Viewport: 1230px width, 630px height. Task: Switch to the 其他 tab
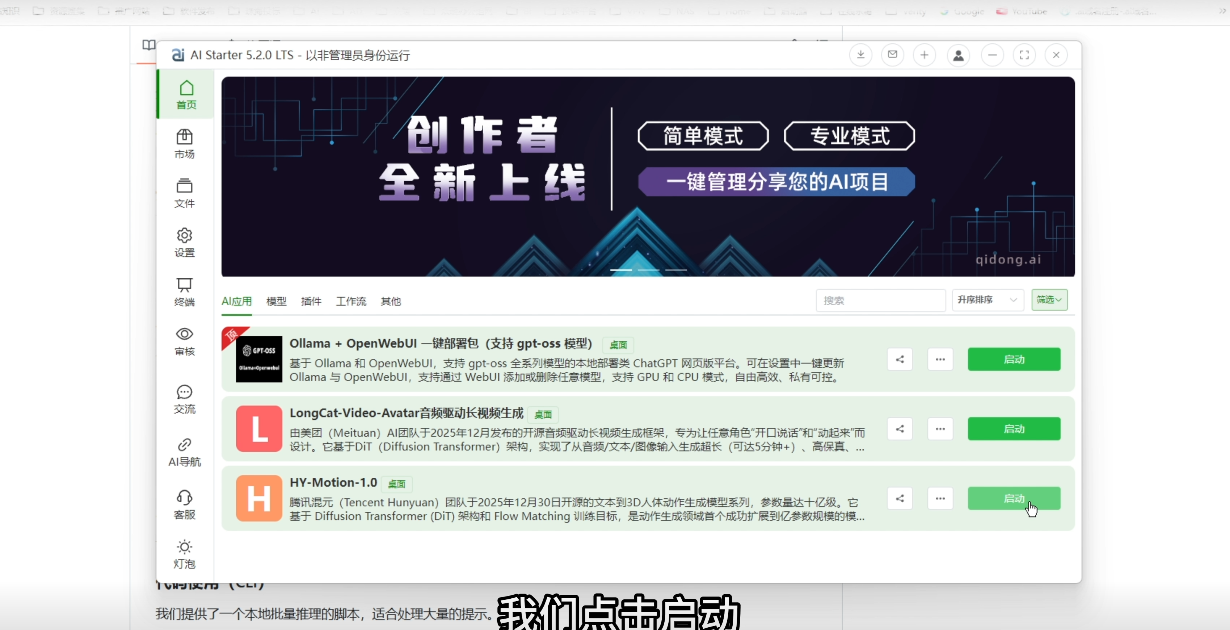[391, 301]
